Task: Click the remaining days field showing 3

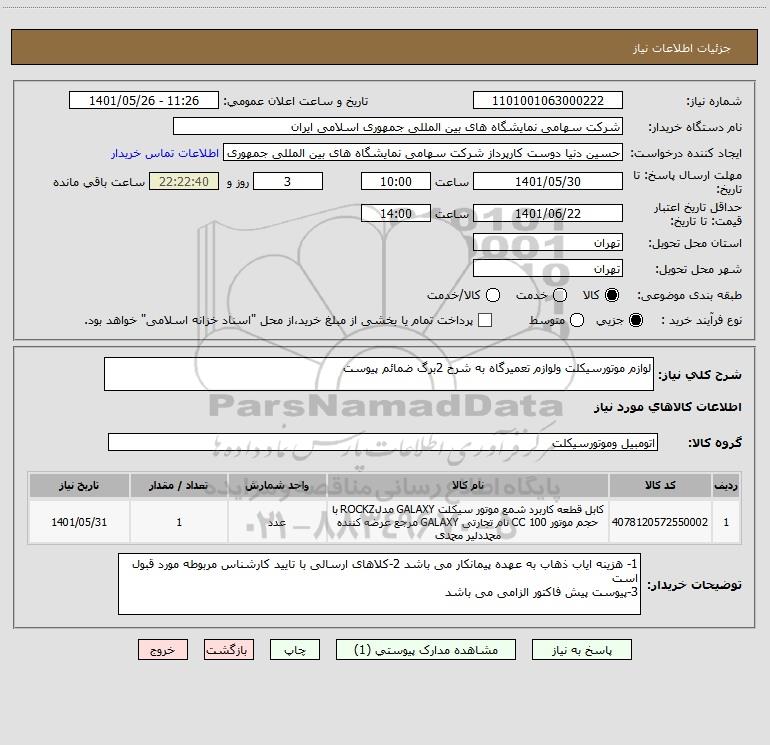Action: (288, 181)
